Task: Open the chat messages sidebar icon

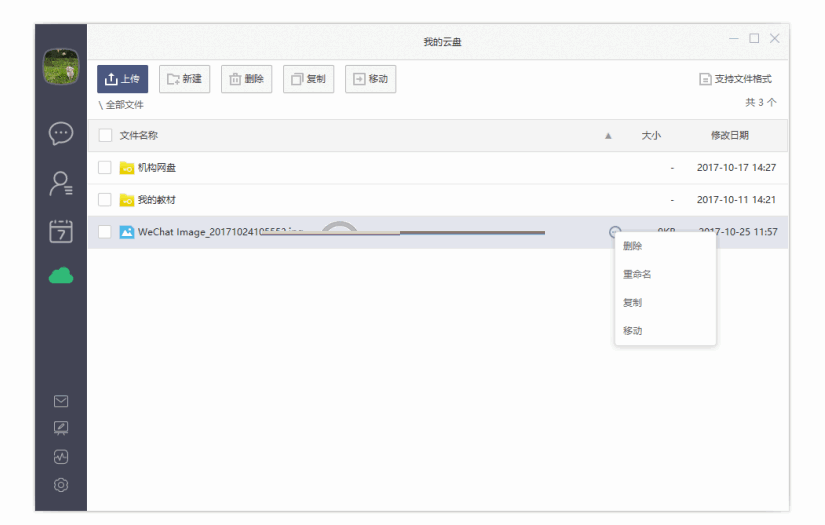Action: 61,133
